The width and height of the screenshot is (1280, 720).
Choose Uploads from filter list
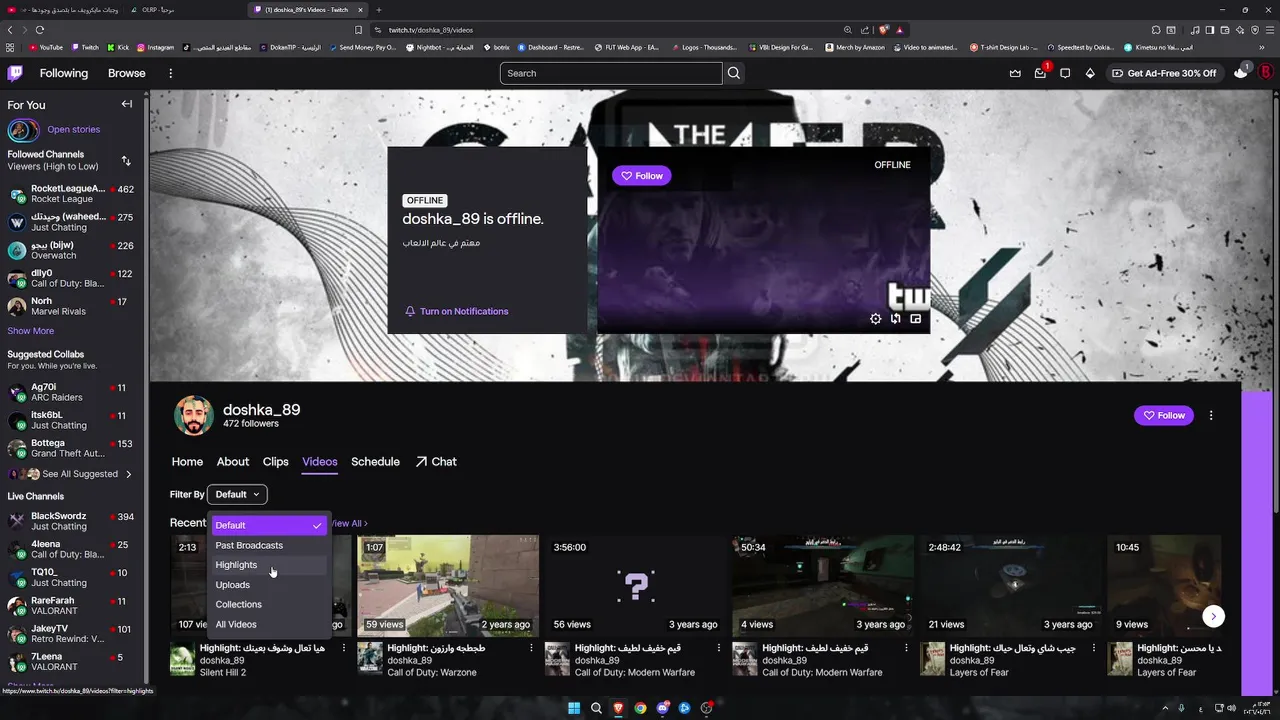point(268,585)
